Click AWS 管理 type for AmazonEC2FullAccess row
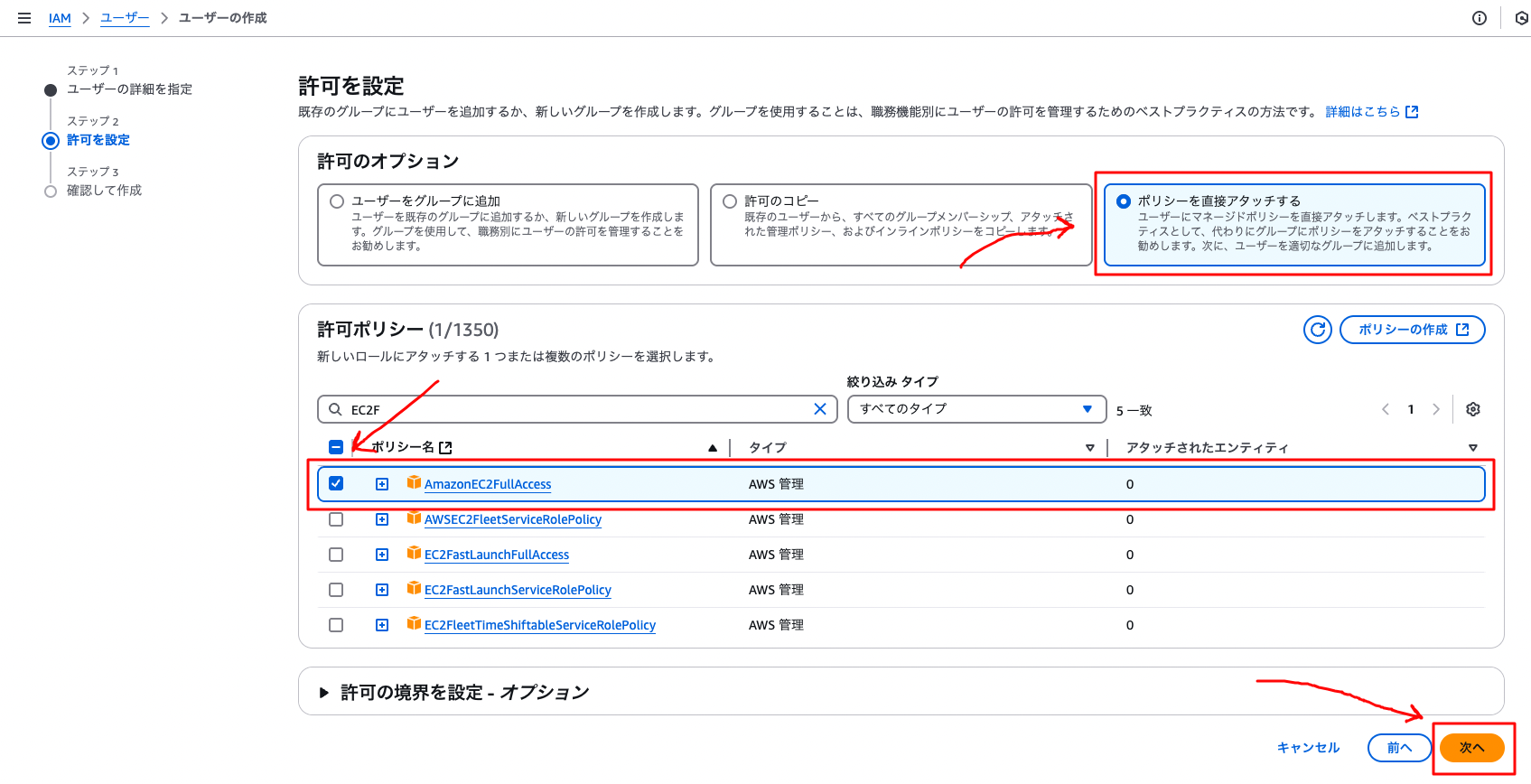Viewport: 1531px width, 784px height. [x=776, y=484]
